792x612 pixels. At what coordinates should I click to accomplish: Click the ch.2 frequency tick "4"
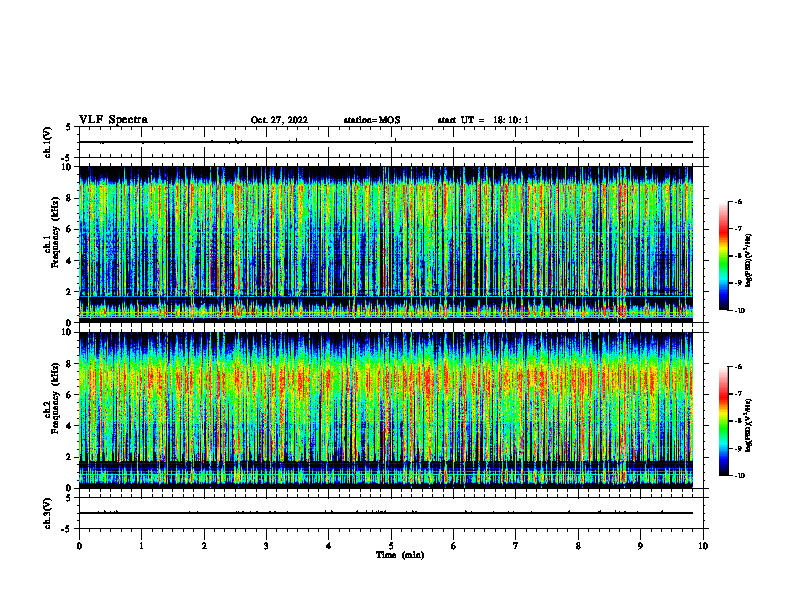pos(71,426)
